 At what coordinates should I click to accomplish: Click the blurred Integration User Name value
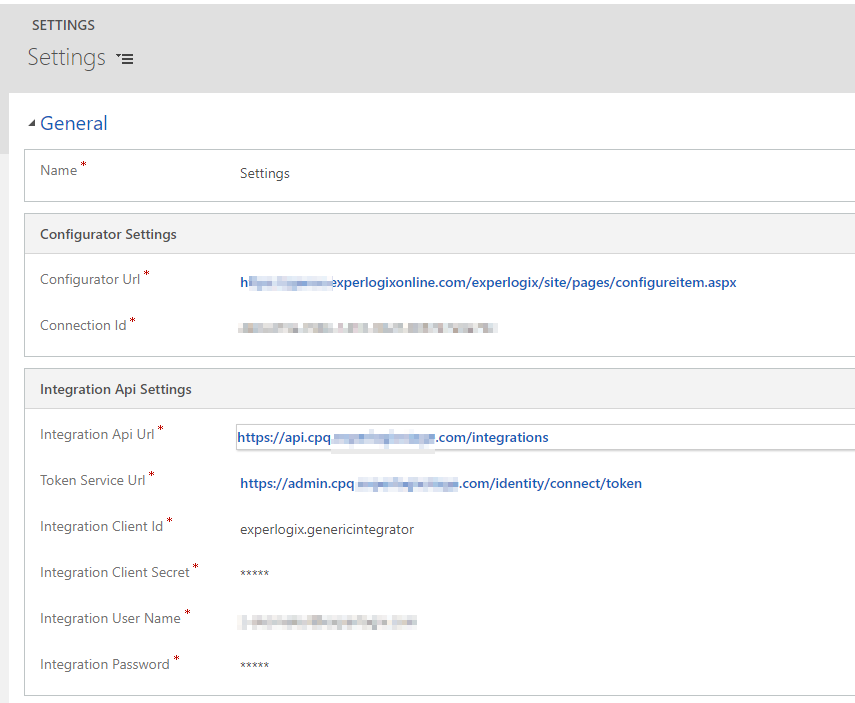coord(327,622)
